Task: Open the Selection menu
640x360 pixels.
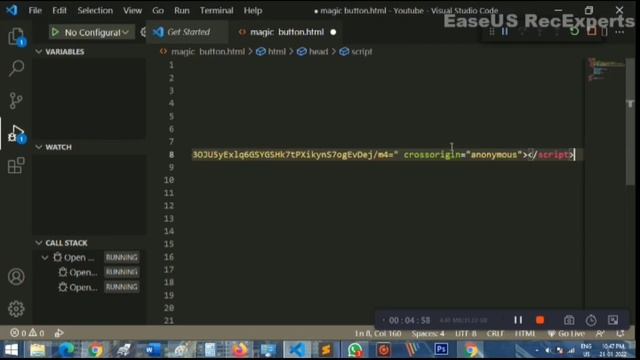Action: (x=95, y=10)
